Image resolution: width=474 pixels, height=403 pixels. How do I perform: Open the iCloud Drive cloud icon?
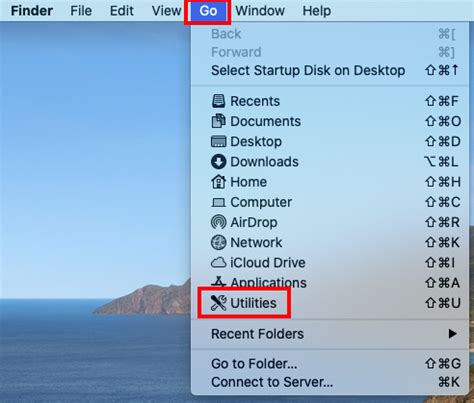coord(219,263)
